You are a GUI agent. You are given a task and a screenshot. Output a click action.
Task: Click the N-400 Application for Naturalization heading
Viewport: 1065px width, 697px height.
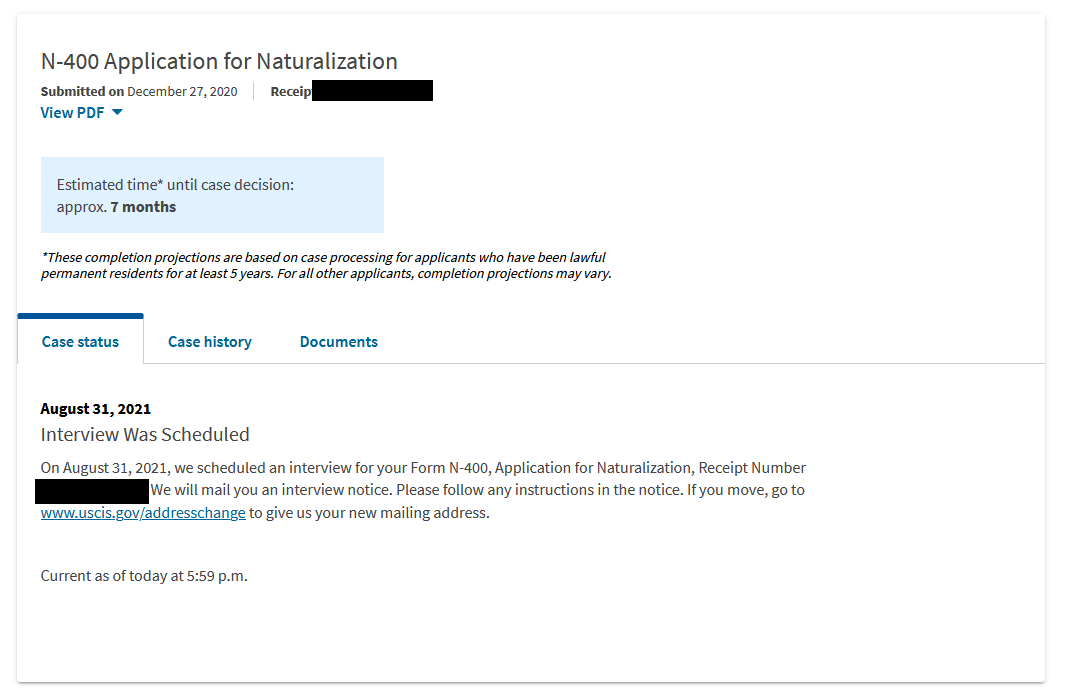[x=219, y=61]
